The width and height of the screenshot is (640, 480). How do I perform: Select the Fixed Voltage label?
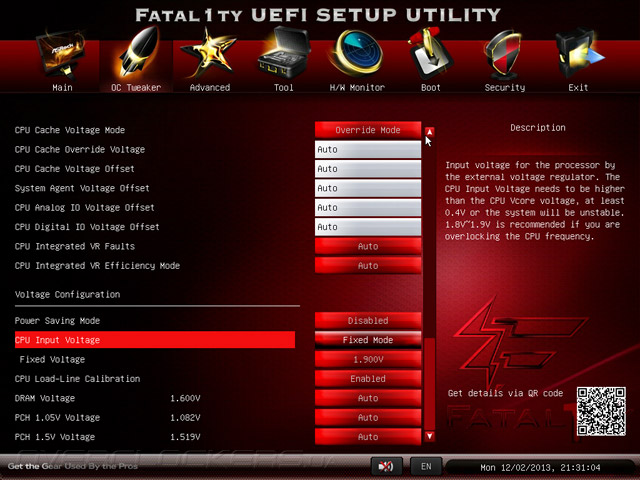point(52,359)
